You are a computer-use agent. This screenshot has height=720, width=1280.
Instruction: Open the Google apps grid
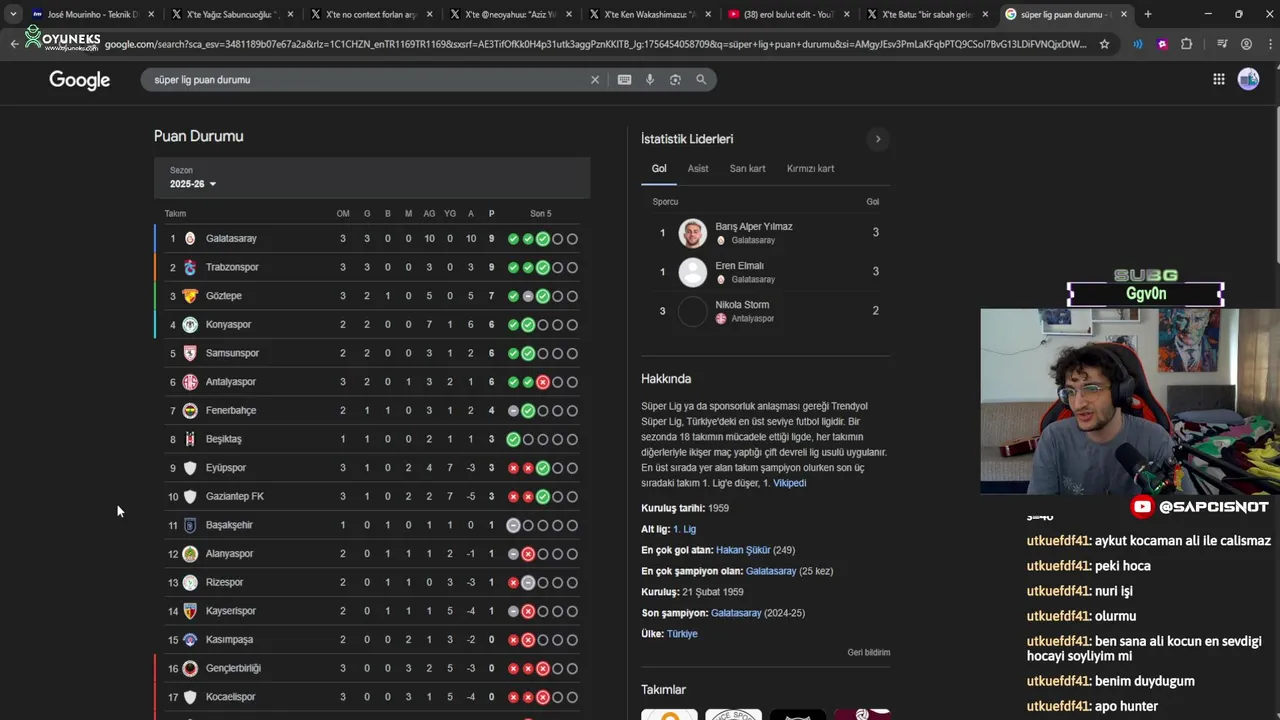pos(1219,80)
